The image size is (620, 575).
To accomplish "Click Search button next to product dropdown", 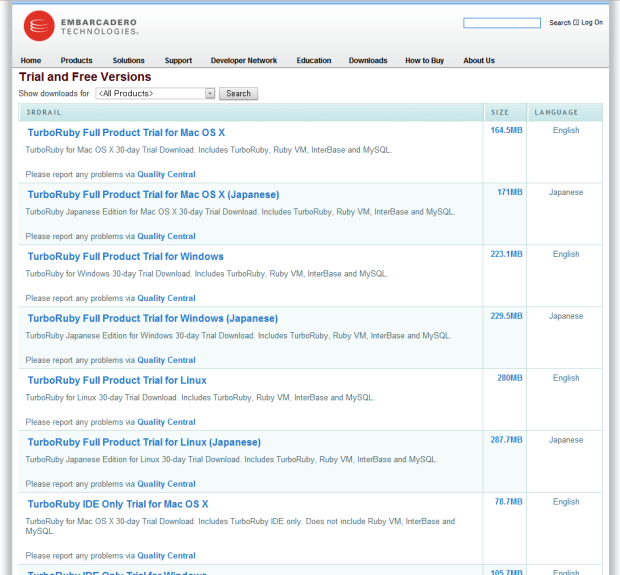I will pyautogui.click(x=238, y=94).
